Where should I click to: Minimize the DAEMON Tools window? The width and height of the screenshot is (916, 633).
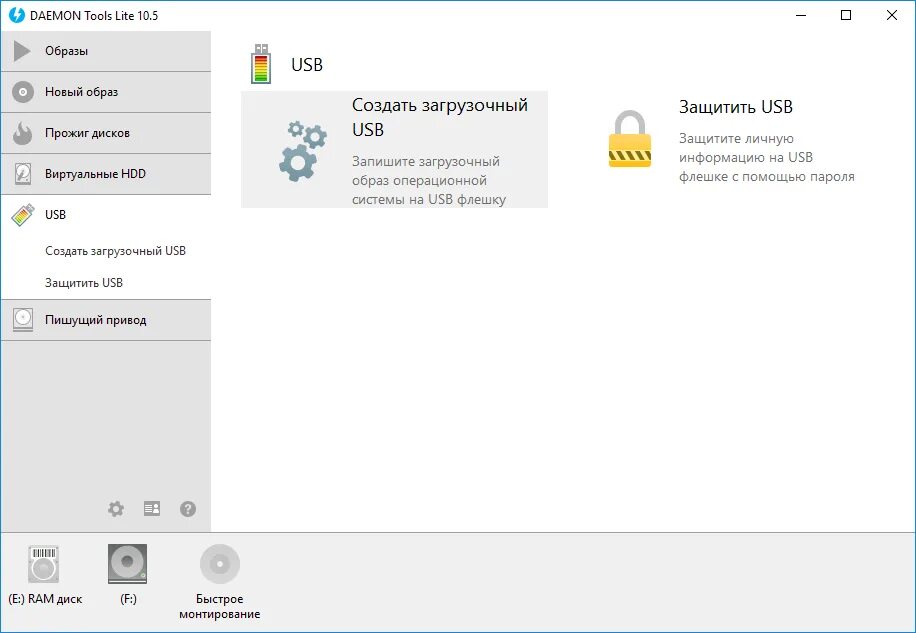pos(801,15)
